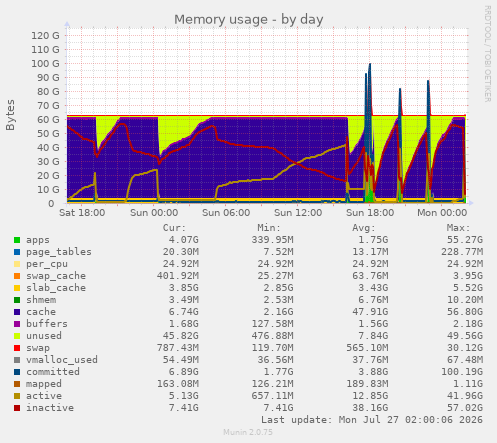The height and width of the screenshot is (443, 497).
Task: Click the committed max value 100.19G
Action: pyautogui.click(x=462, y=372)
